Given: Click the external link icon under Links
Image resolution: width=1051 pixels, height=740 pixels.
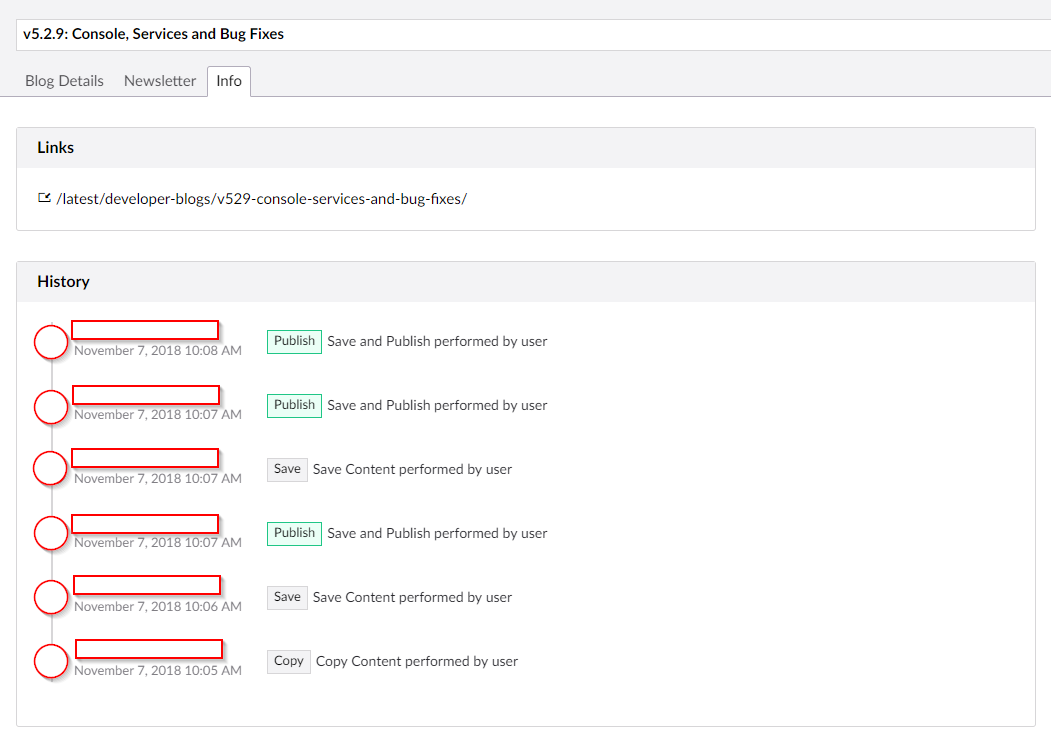Looking at the screenshot, I should point(44,198).
